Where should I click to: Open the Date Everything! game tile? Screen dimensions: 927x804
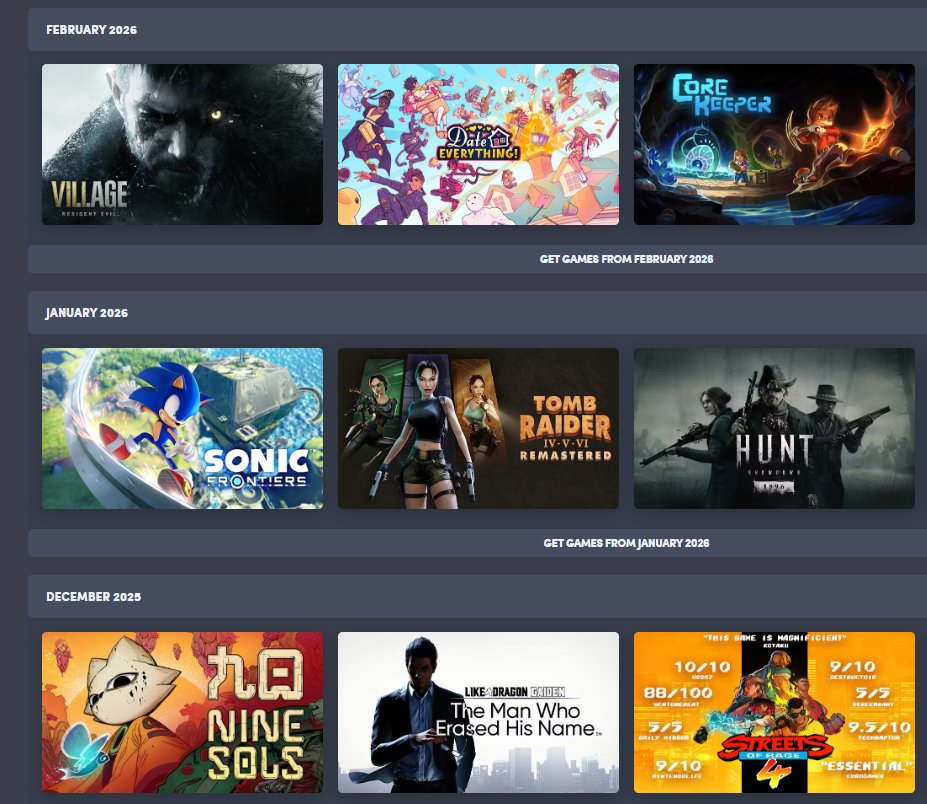[x=478, y=144]
